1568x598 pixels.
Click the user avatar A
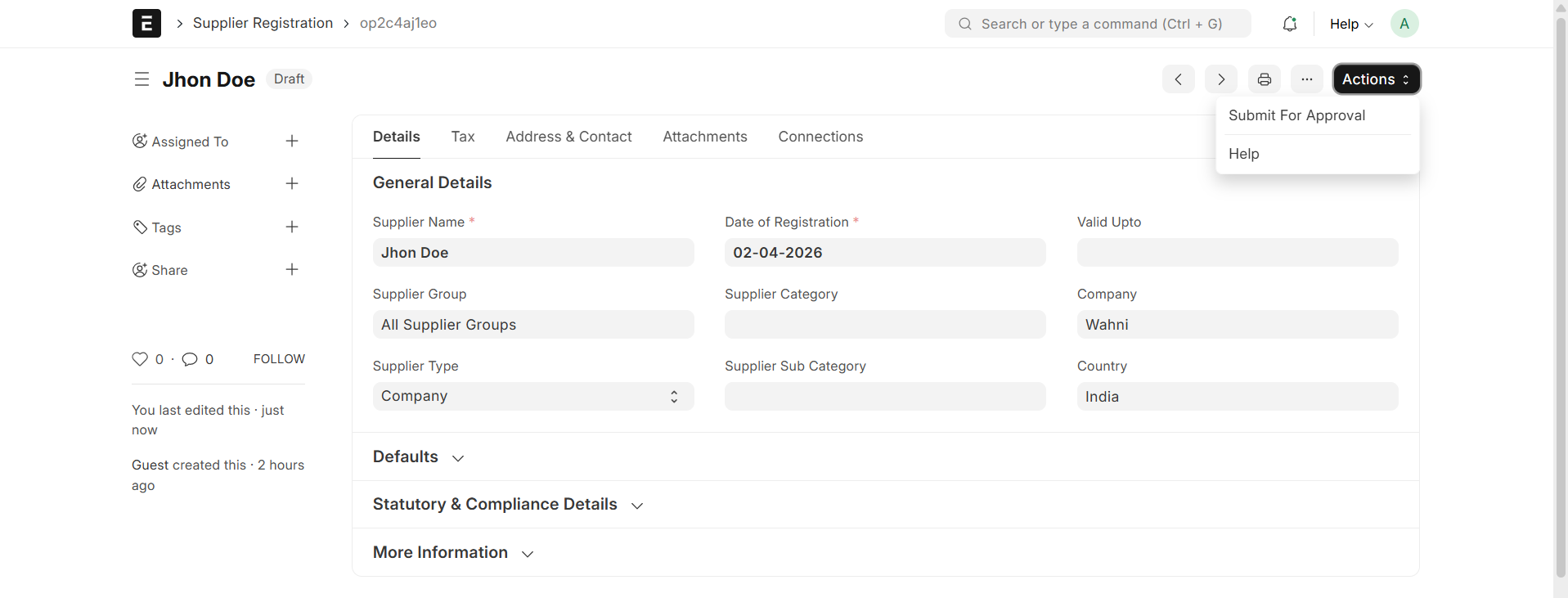(x=1404, y=24)
